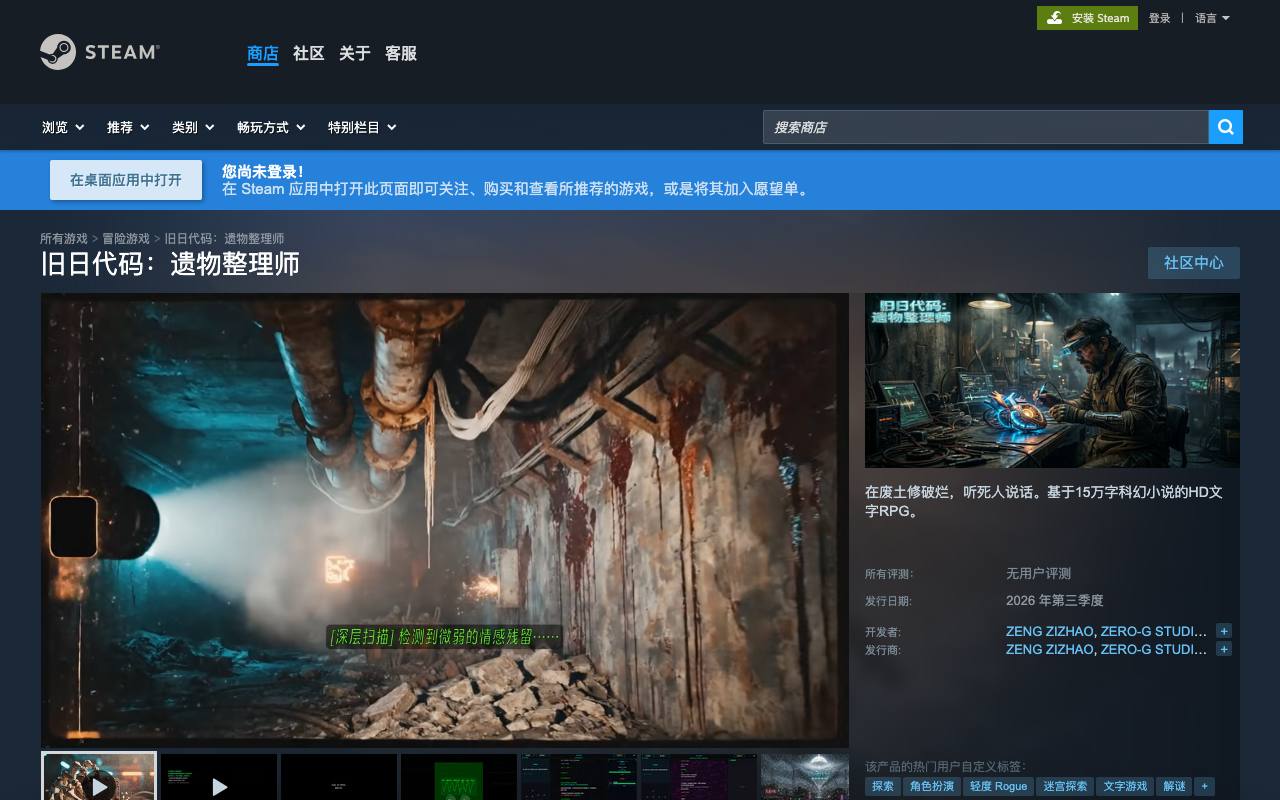Image resolution: width=1280 pixels, height=800 pixels.
Task: Click the game title 旧日代码：遗物整理师 heading
Action: point(170,264)
